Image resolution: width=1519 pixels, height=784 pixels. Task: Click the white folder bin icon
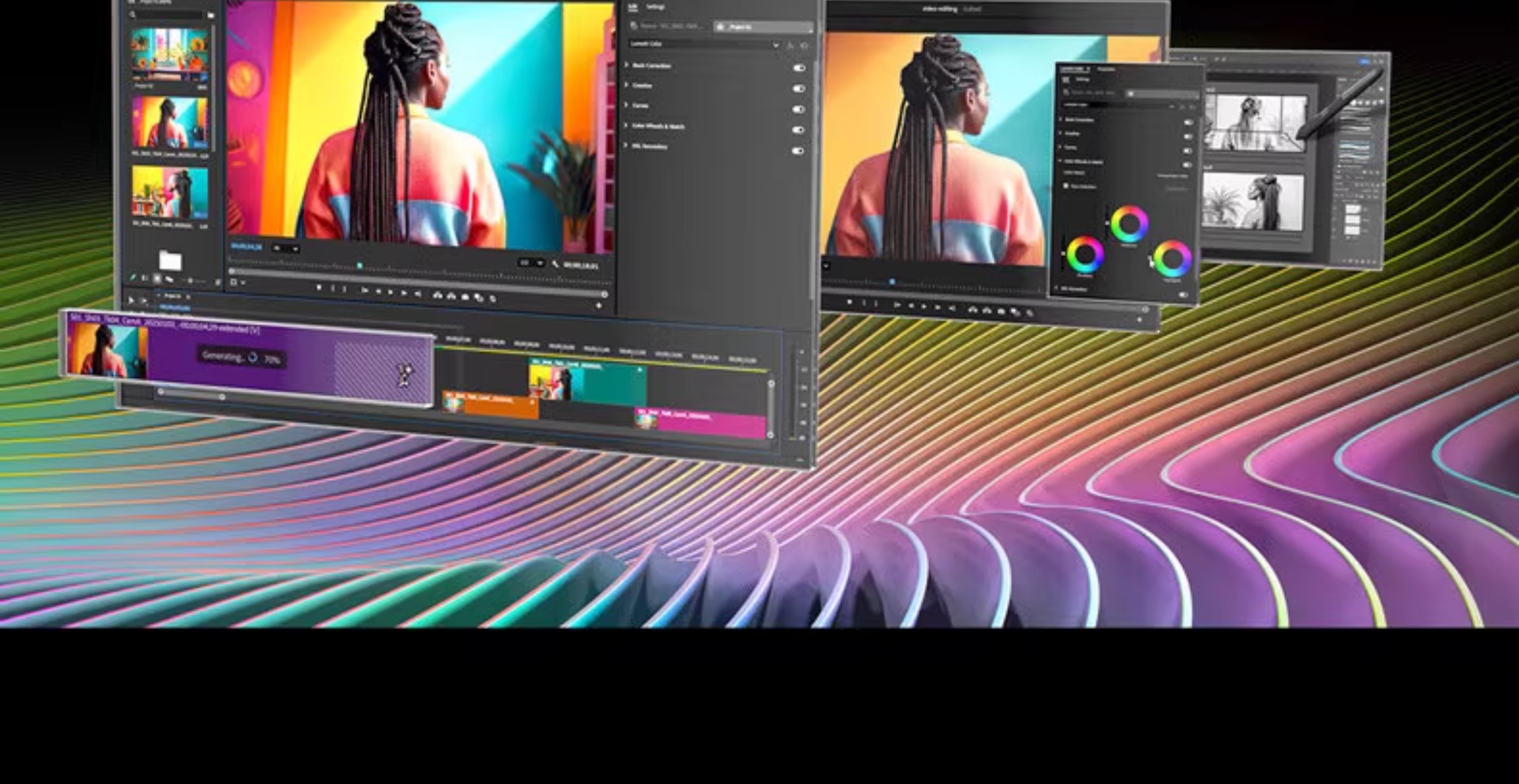point(170,260)
